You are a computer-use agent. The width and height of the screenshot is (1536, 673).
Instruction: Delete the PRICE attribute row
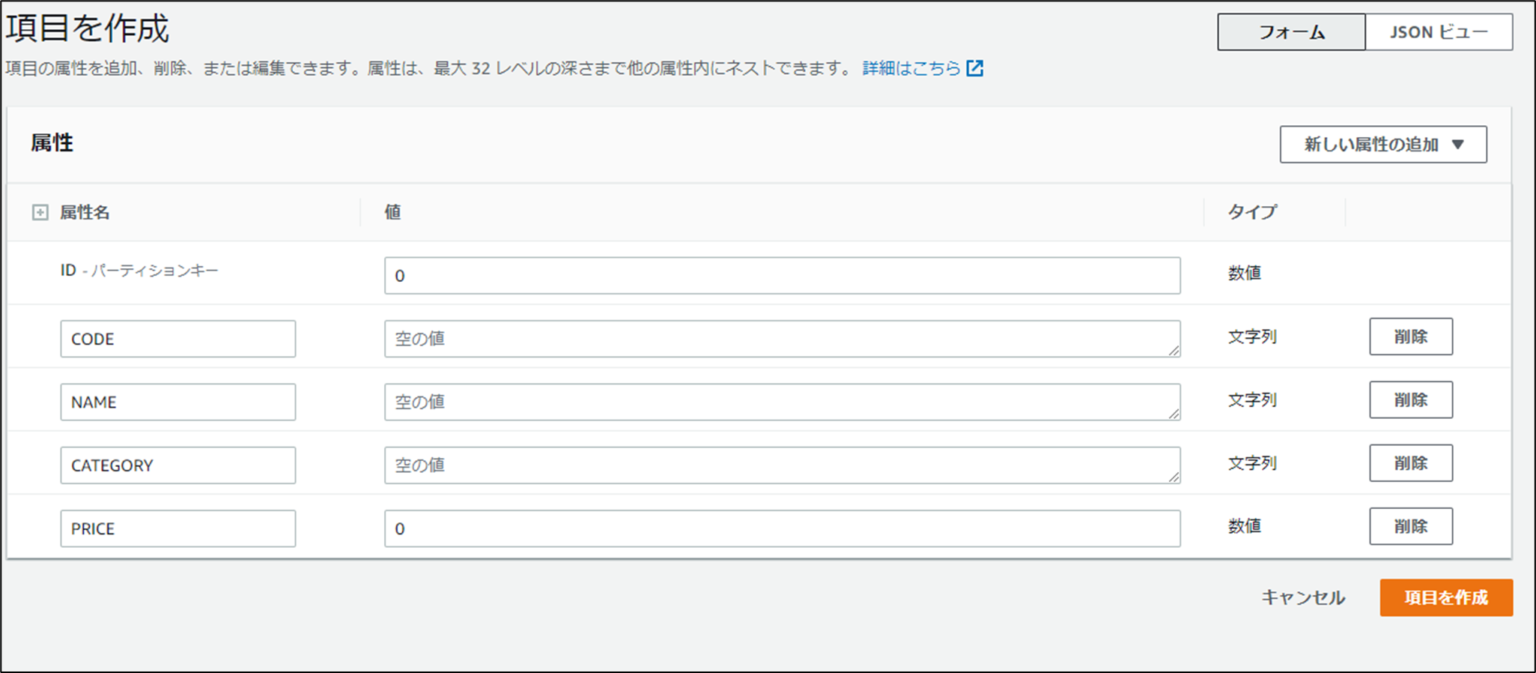(1411, 526)
